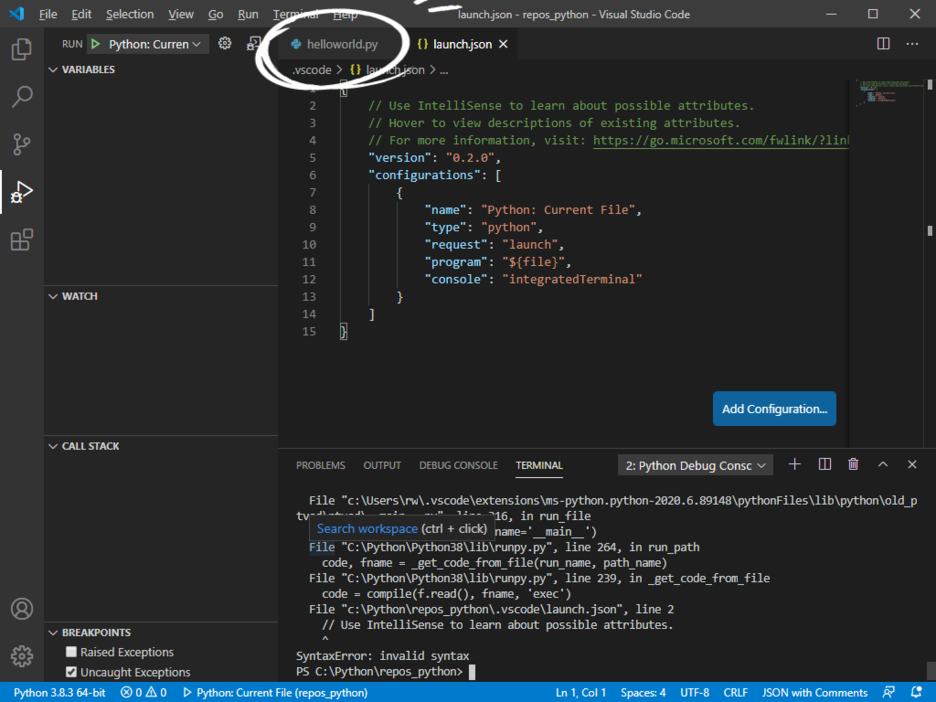Switch to the DEBUG CONSOLE tab
This screenshot has height=702, width=936.
click(x=458, y=465)
